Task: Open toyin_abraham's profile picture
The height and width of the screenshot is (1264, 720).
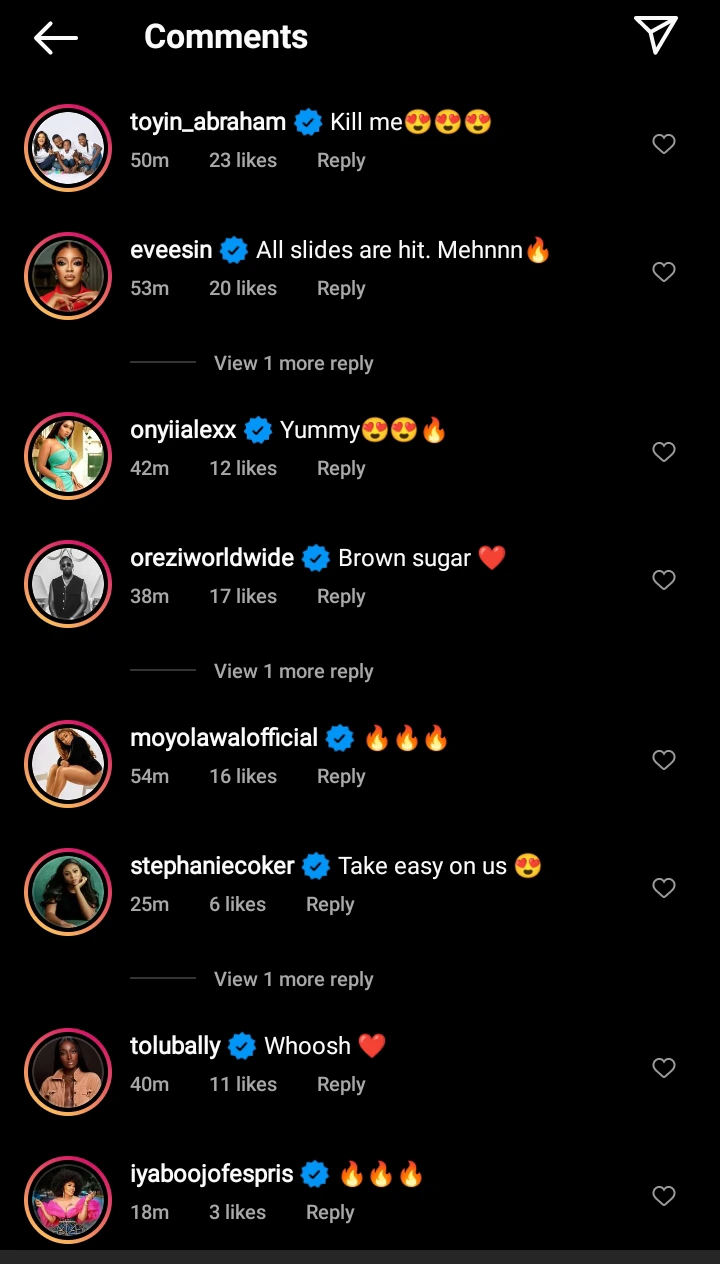Action: [68, 147]
